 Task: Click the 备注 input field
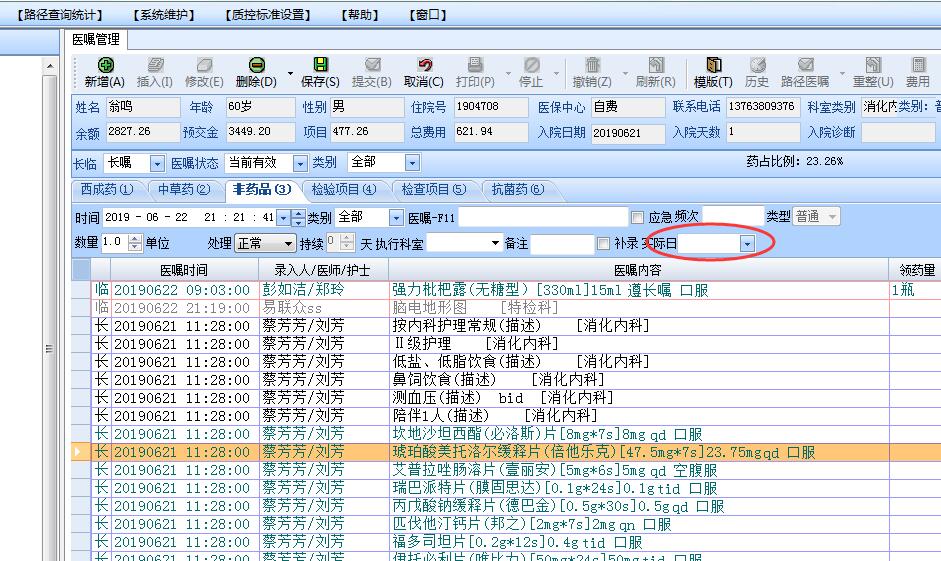[x=562, y=244]
